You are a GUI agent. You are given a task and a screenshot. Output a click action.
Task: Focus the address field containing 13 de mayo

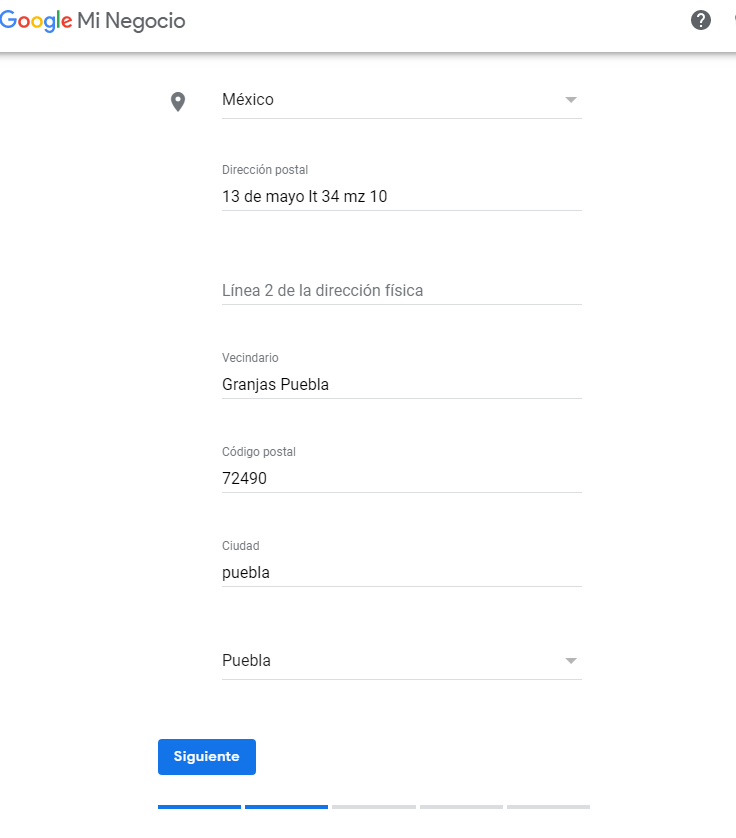(400, 197)
